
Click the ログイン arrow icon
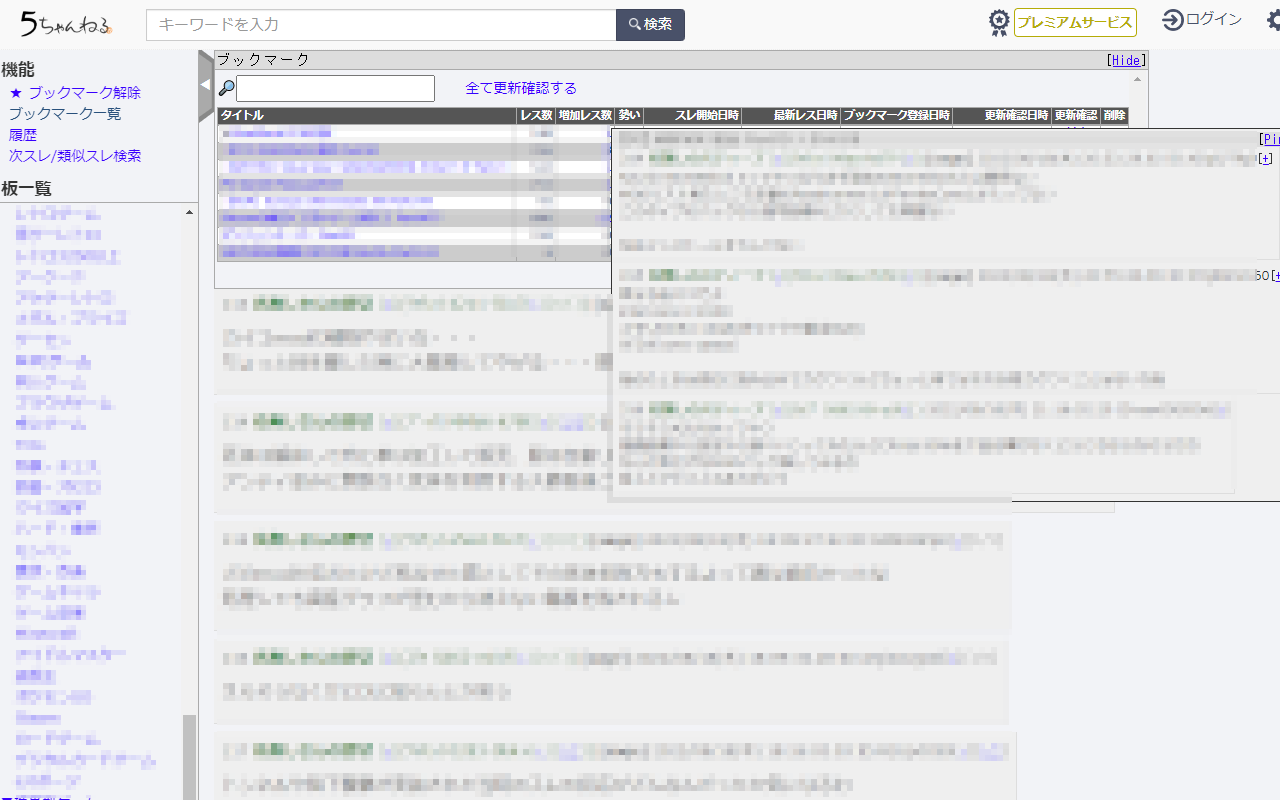coord(1173,20)
